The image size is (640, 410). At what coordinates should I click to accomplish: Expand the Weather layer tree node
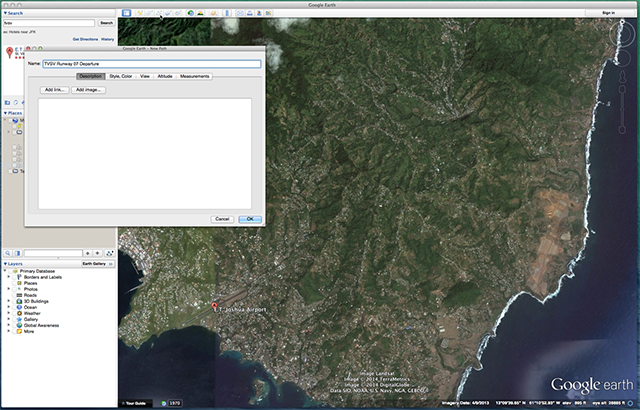pyautogui.click(x=9, y=313)
